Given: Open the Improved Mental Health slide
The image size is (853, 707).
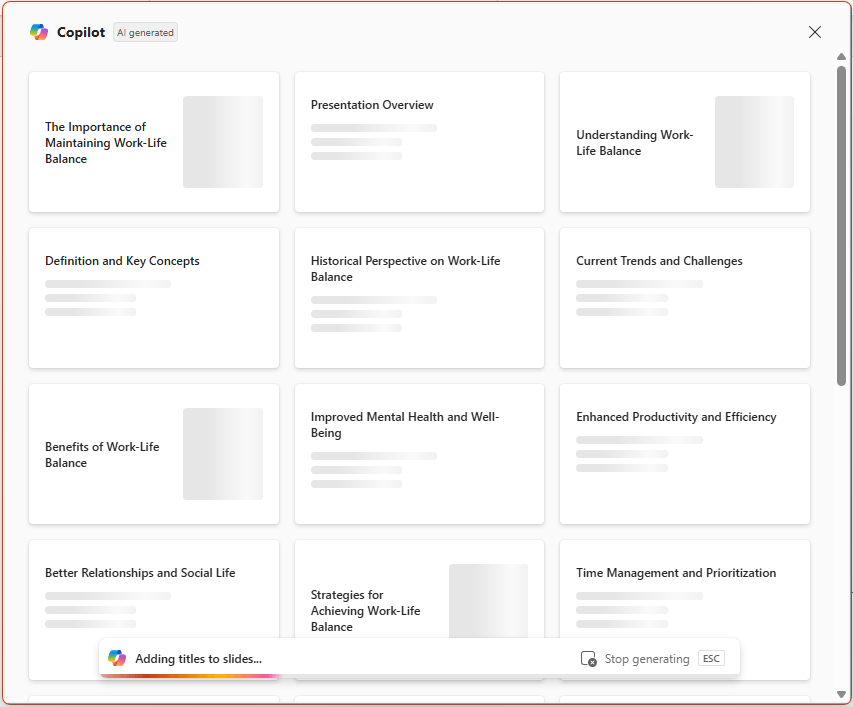Looking at the screenshot, I should pyautogui.click(x=419, y=453).
